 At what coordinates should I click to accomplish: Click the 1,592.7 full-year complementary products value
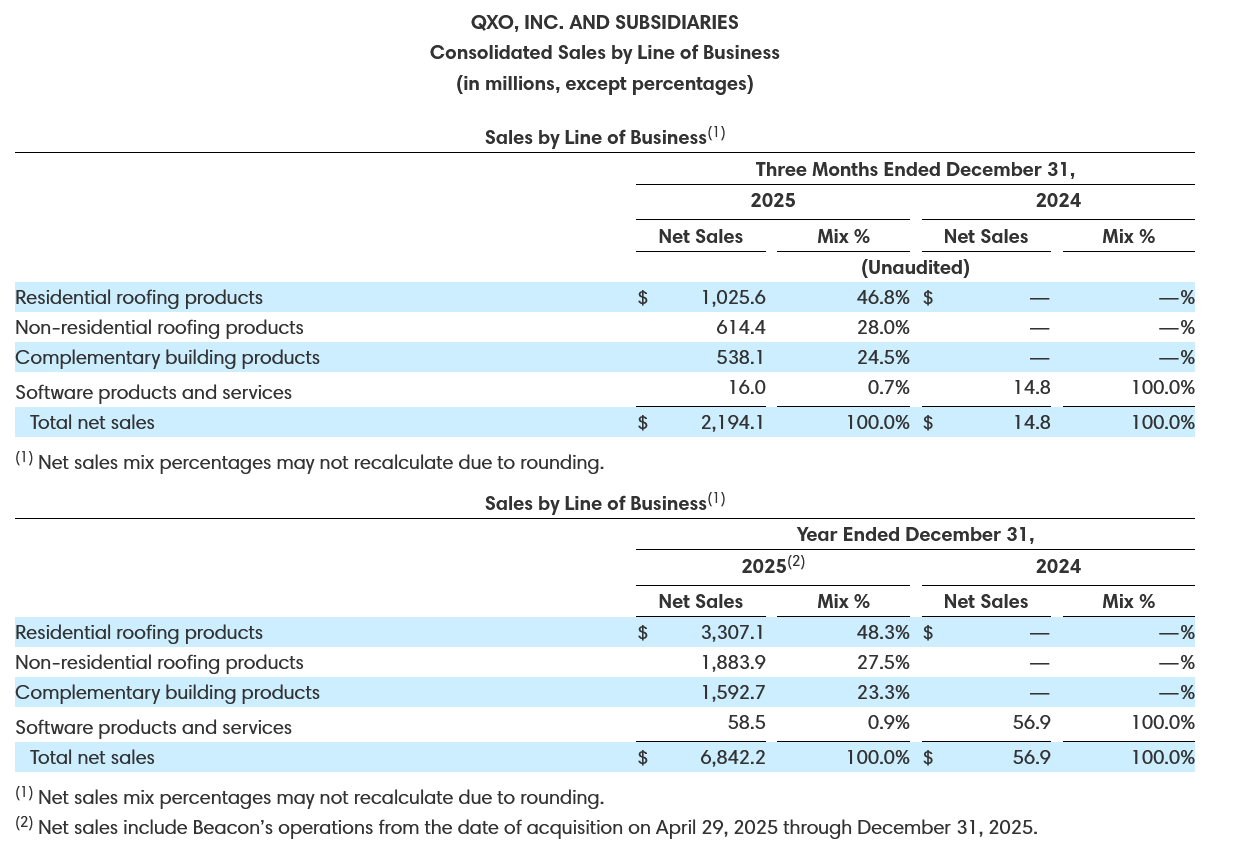pos(733,692)
